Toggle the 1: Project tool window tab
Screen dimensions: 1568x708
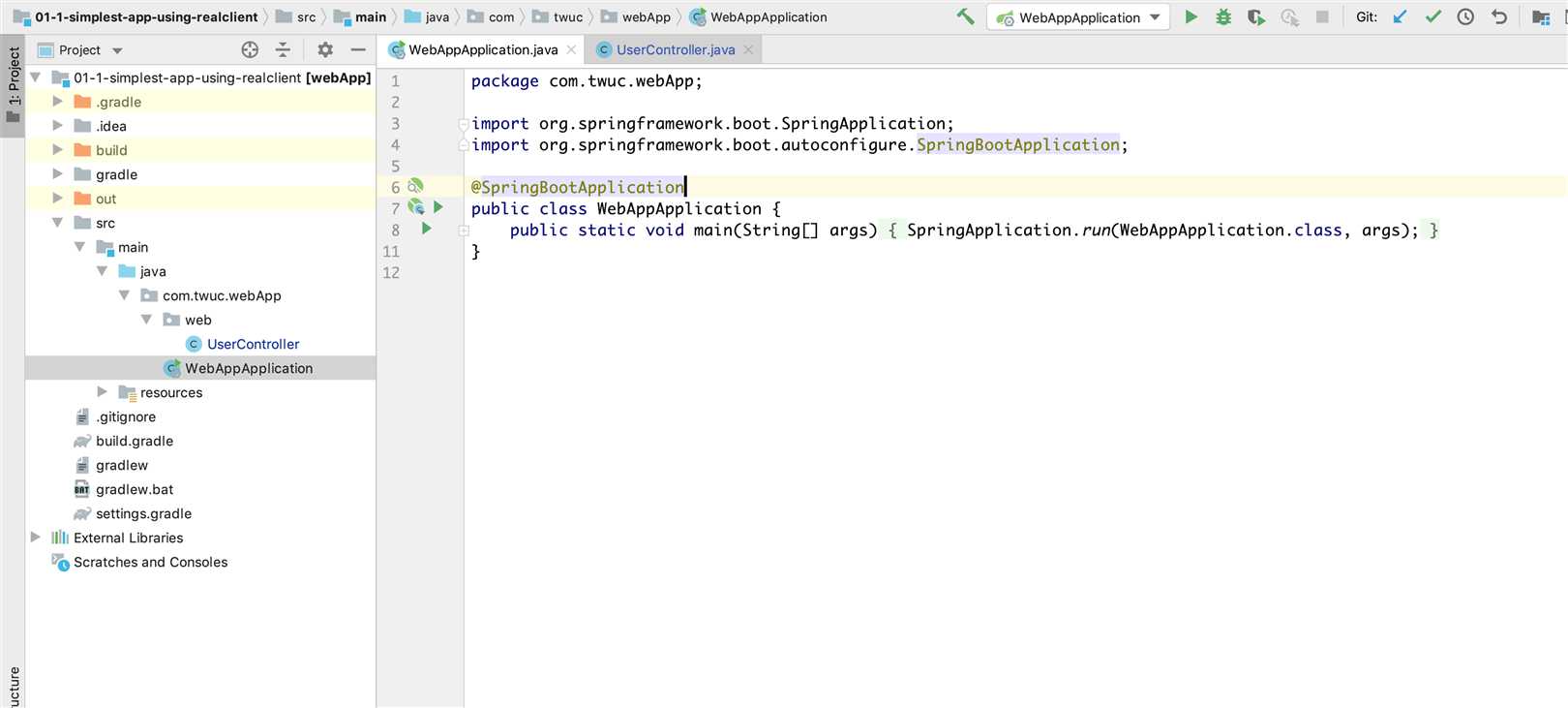click(x=13, y=86)
